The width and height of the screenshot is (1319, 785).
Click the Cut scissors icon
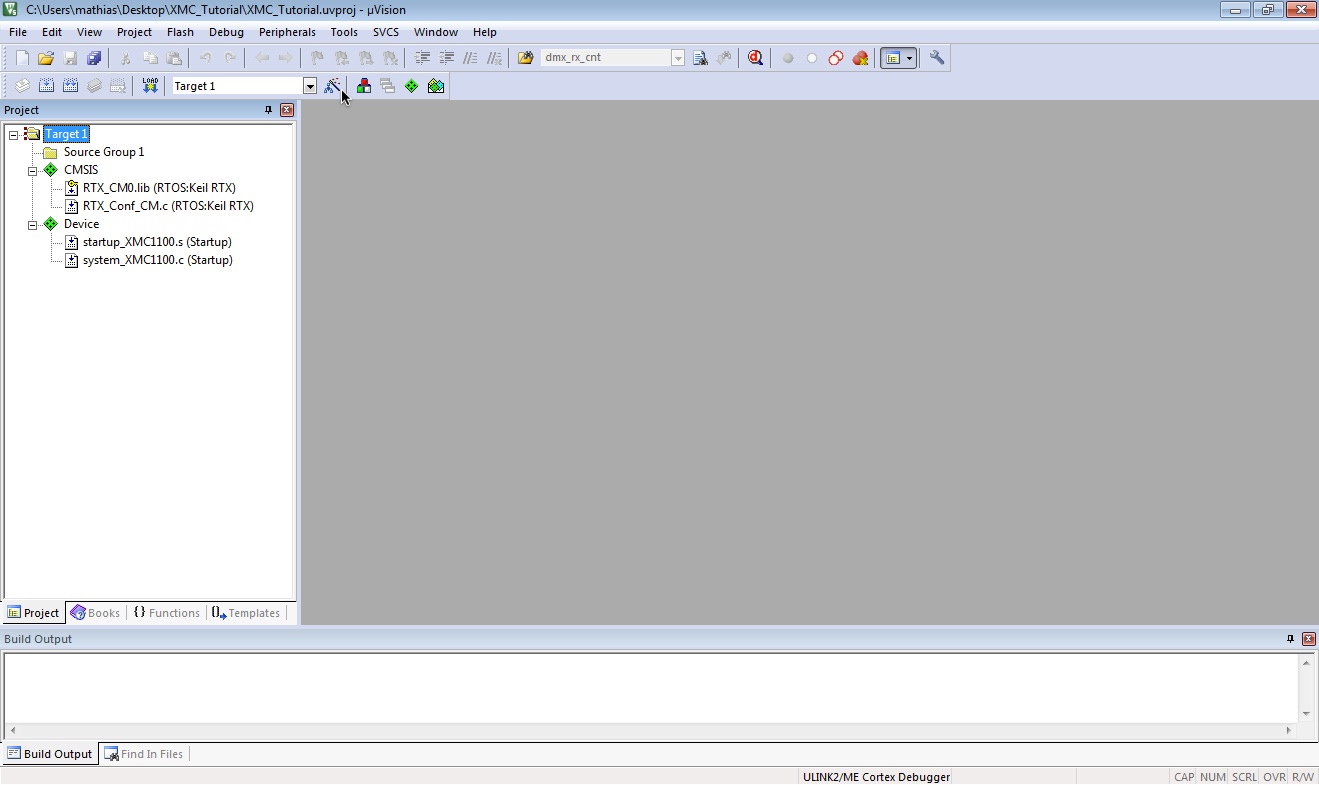click(126, 58)
